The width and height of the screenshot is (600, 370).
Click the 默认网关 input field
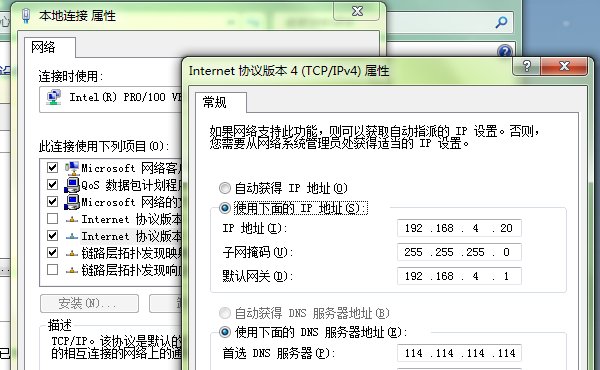pyautogui.click(x=459, y=276)
